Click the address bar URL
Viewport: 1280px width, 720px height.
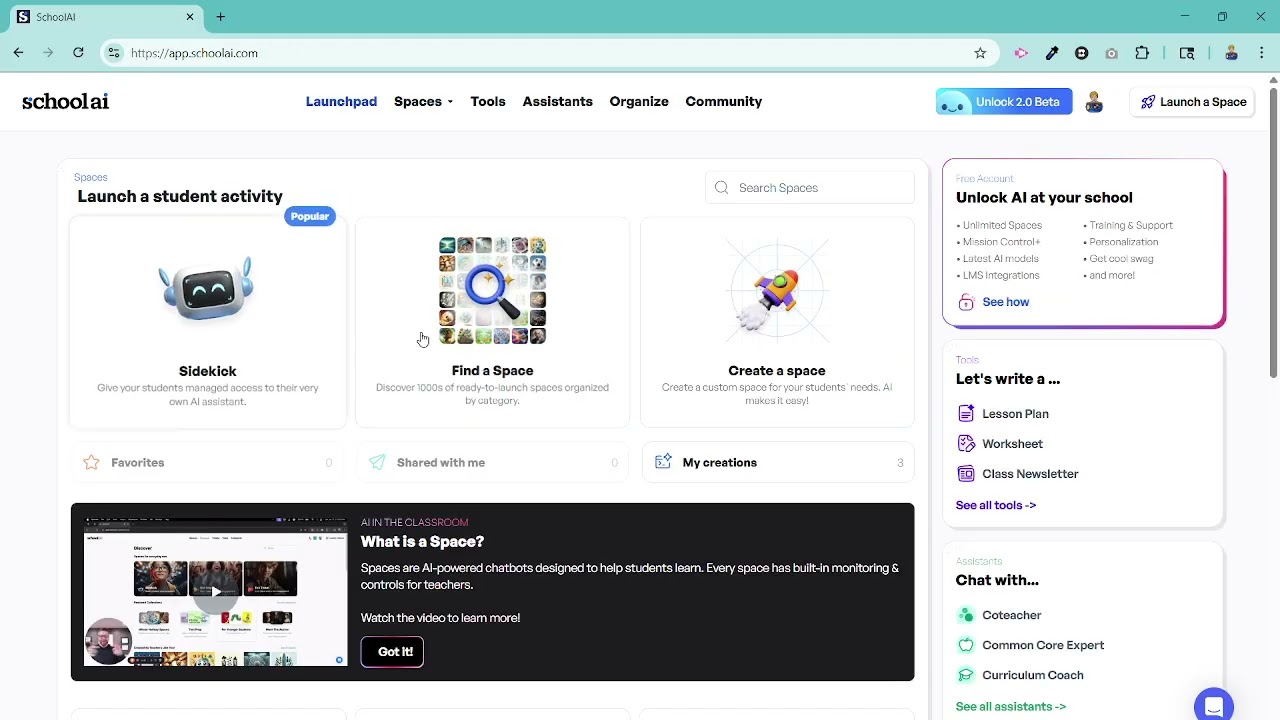point(194,53)
